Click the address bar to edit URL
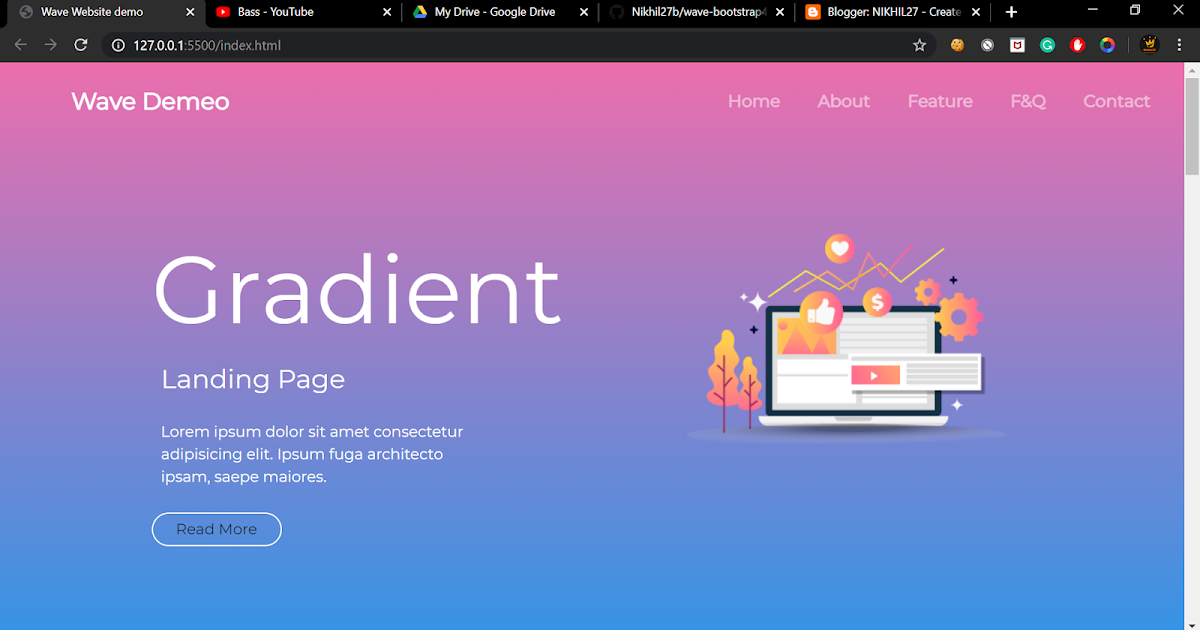This screenshot has height=630, width=1200. (400, 45)
